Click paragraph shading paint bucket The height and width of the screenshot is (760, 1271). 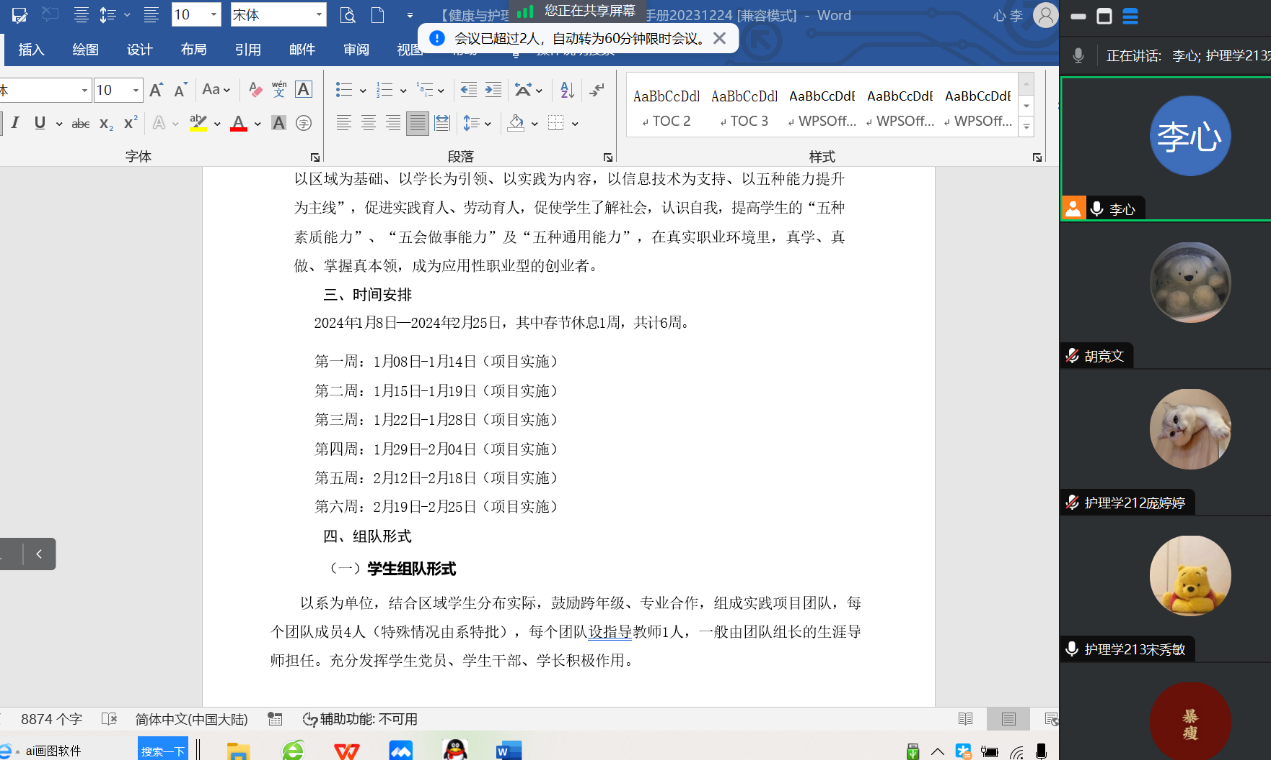coord(516,123)
